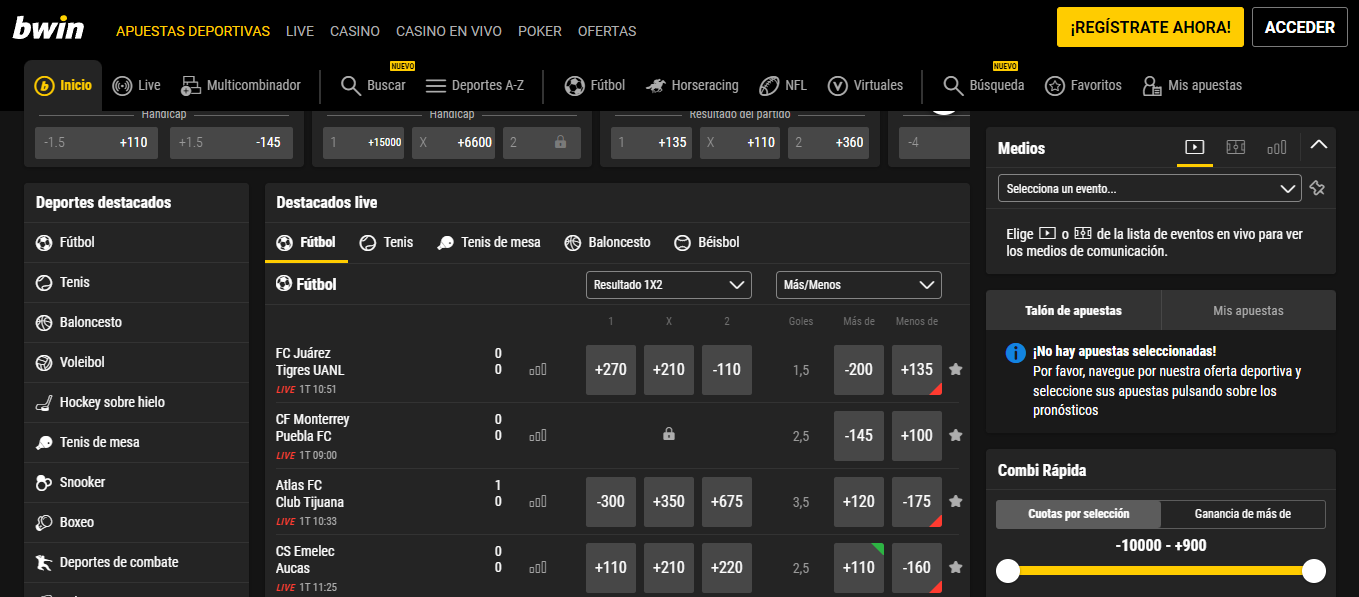
Task: Open the Selecciona un evento dropdown
Action: 1149,188
